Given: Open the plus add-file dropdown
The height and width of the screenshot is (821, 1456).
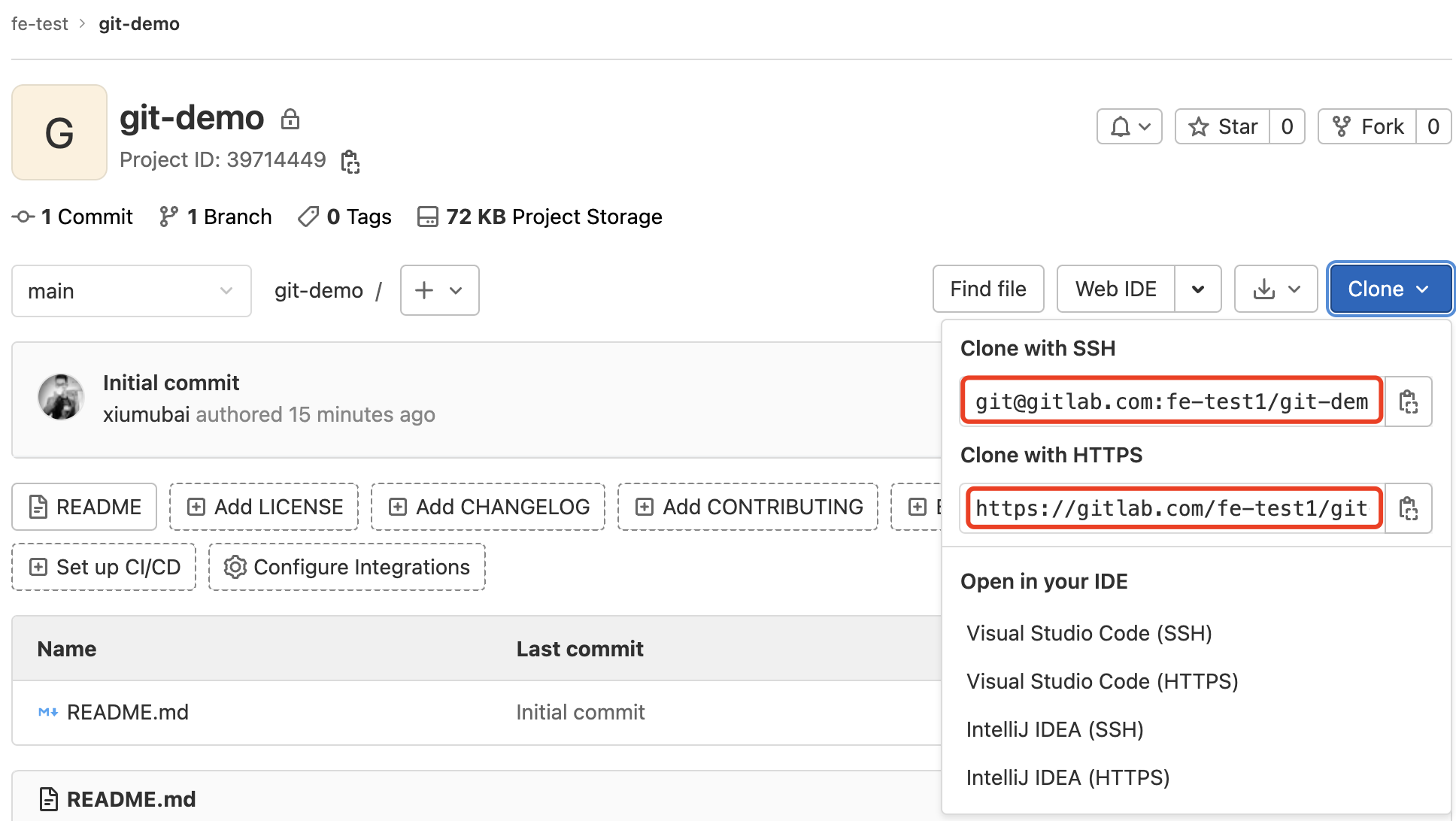Looking at the screenshot, I should tap(439, 290).
